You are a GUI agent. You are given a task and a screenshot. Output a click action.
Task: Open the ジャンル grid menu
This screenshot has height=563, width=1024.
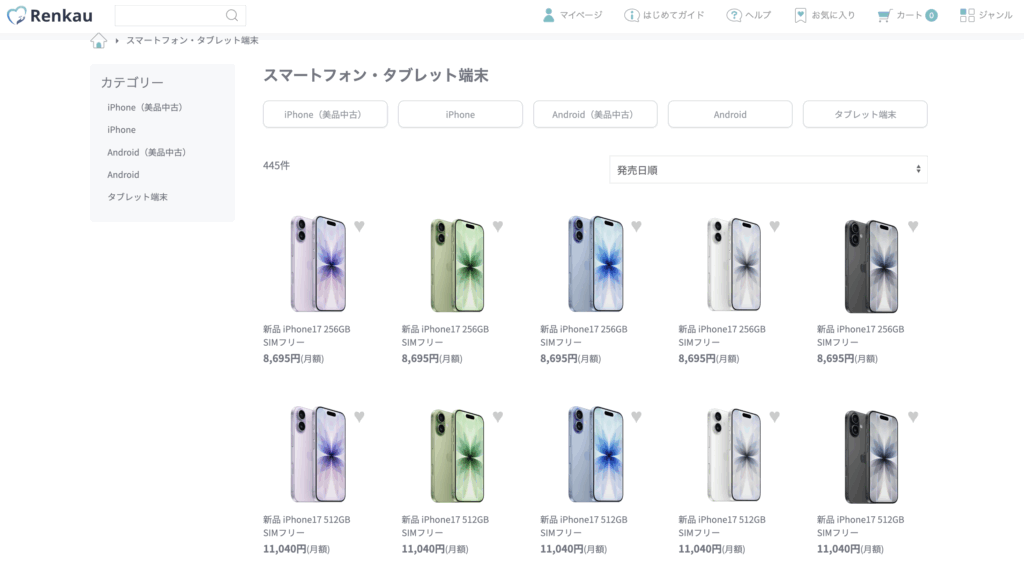point(985,15)
